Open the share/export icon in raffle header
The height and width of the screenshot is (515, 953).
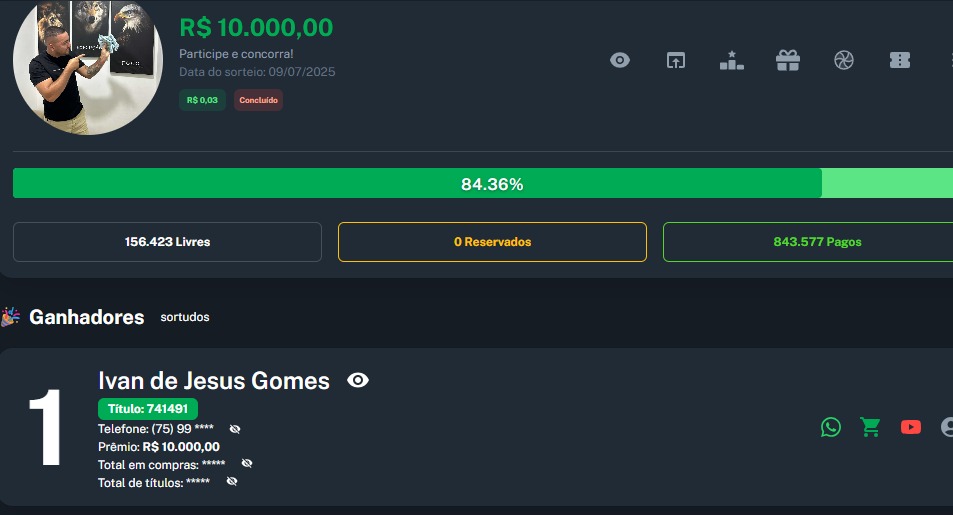click(x=676, y=60)
